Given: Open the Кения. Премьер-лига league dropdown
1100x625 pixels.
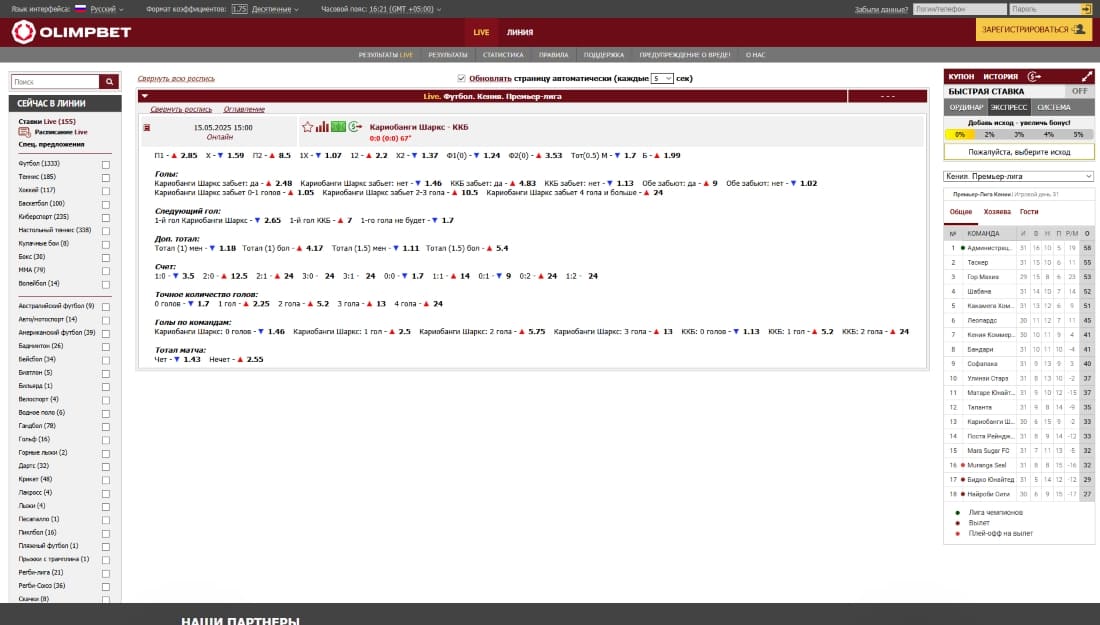Looking at the screenshot, I should coord(1018,176).
